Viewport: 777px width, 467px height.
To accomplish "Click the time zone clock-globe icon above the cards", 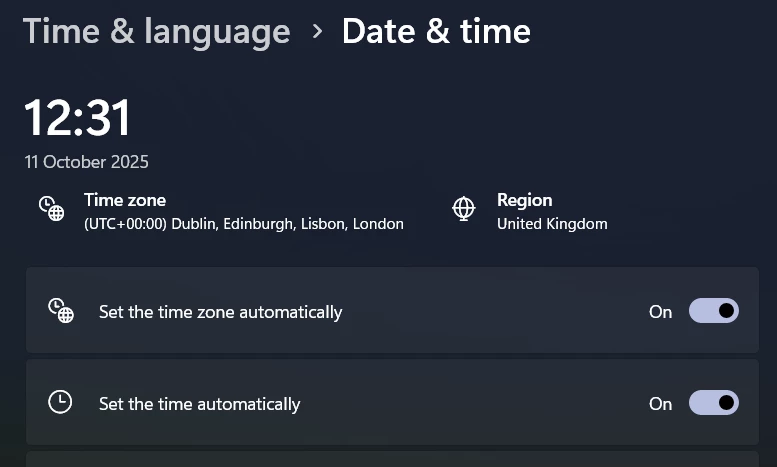I will [52, 208].
